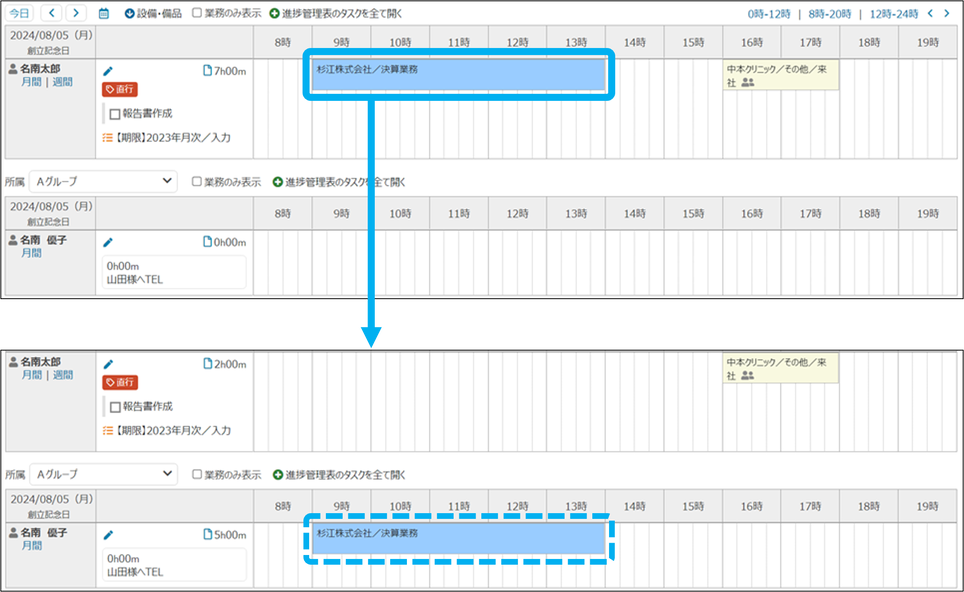Open the 中本クリニック schedule in top timeline
This screenshot has width=964, height=592.
click(x=781, y=76)
